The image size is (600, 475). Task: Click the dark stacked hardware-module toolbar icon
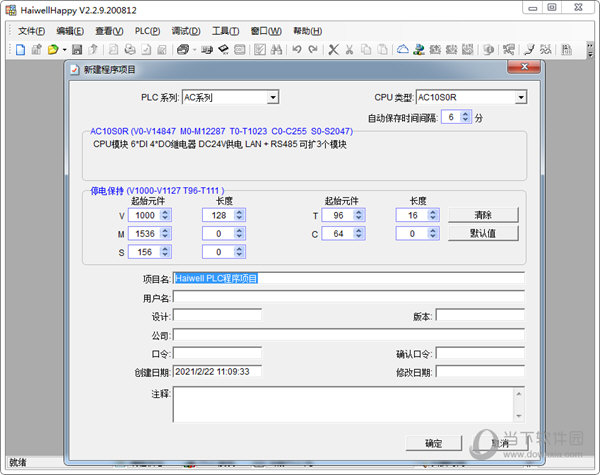coord(183,50)
